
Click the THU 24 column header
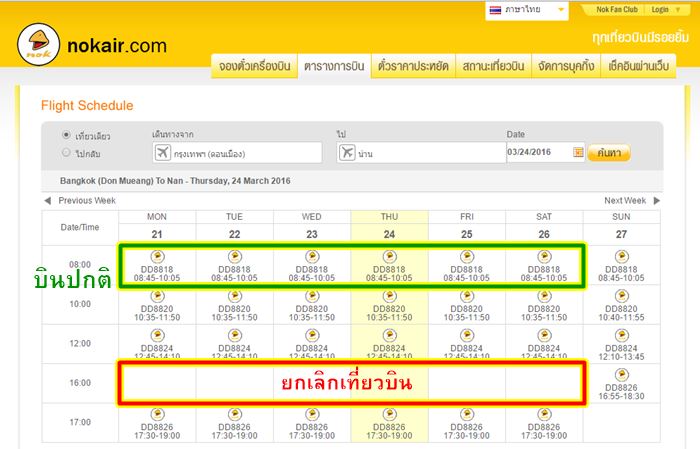coord(389,226)
